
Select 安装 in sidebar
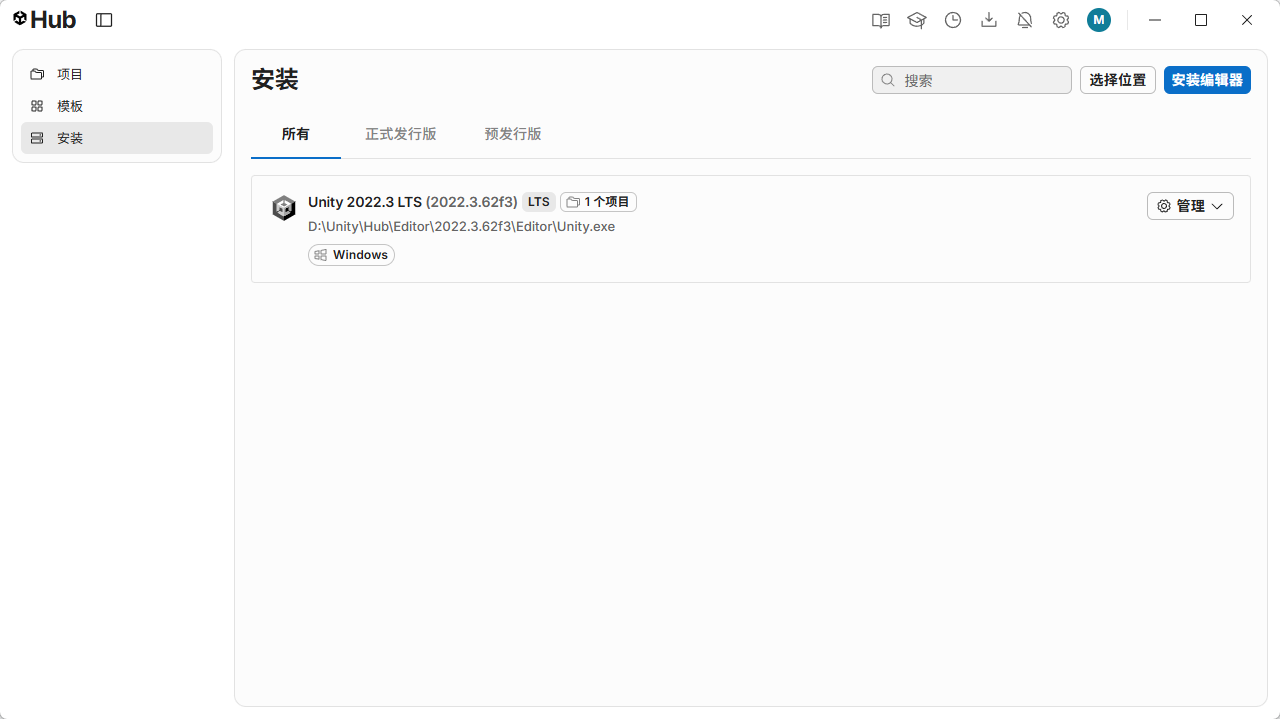point(117,138)
